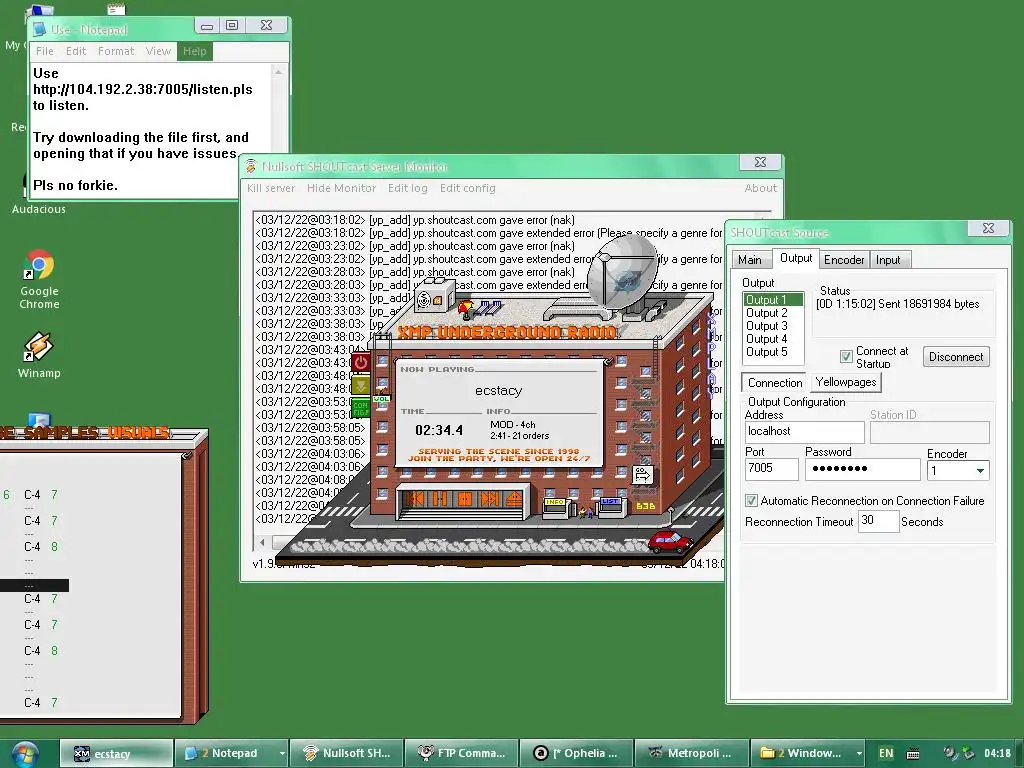Stop playback in XMPlay

point(465,500)
